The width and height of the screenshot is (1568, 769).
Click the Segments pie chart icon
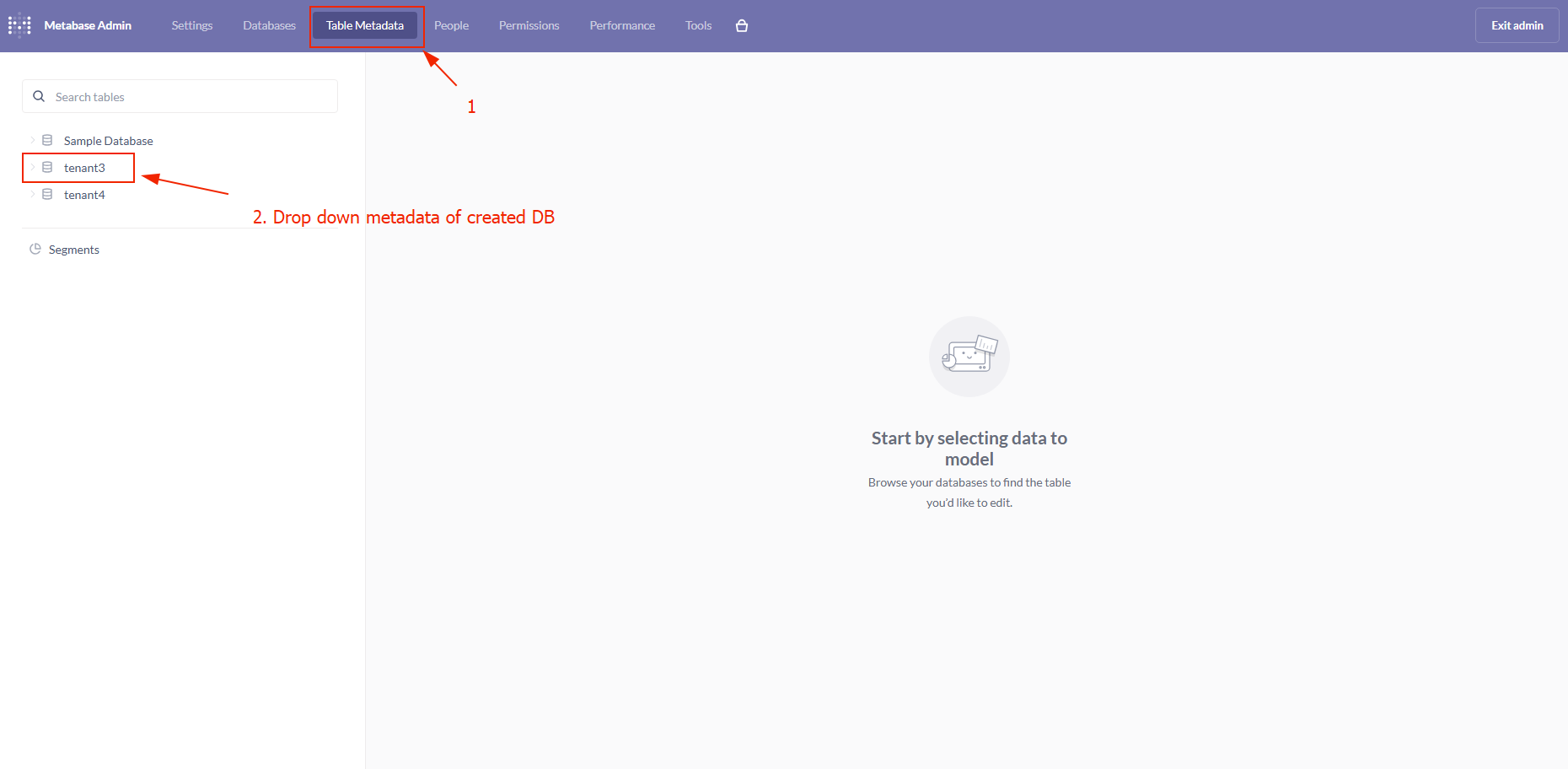point(35,250)
